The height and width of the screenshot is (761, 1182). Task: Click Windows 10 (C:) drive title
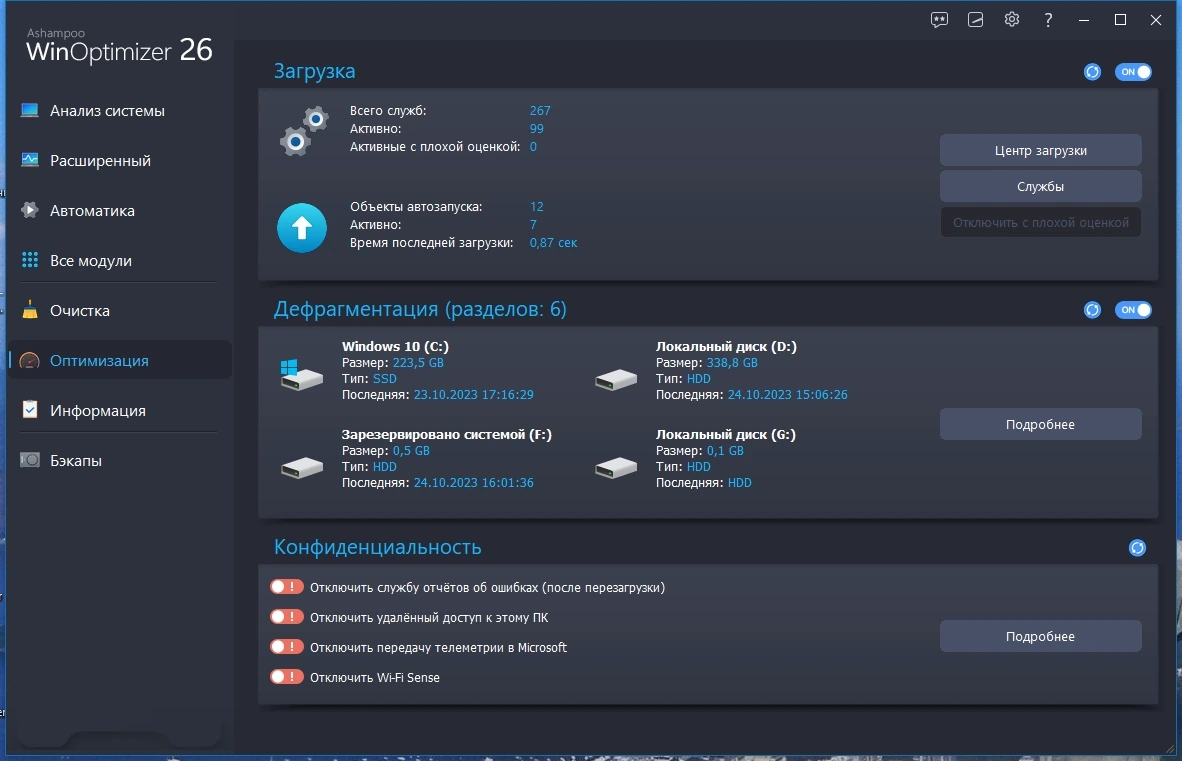tap(395, 346)
